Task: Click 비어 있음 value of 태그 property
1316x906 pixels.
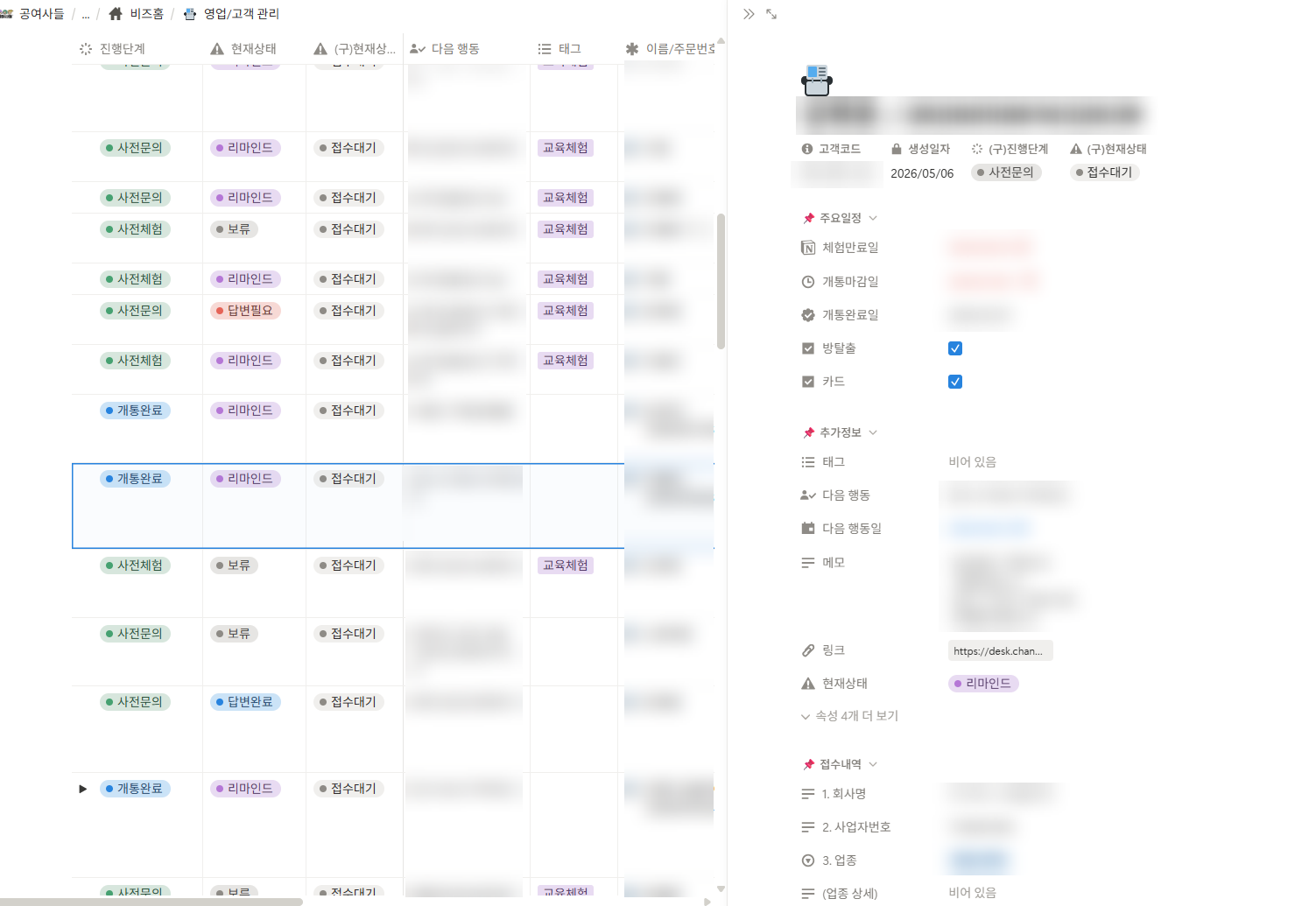Action: [973, 462]
